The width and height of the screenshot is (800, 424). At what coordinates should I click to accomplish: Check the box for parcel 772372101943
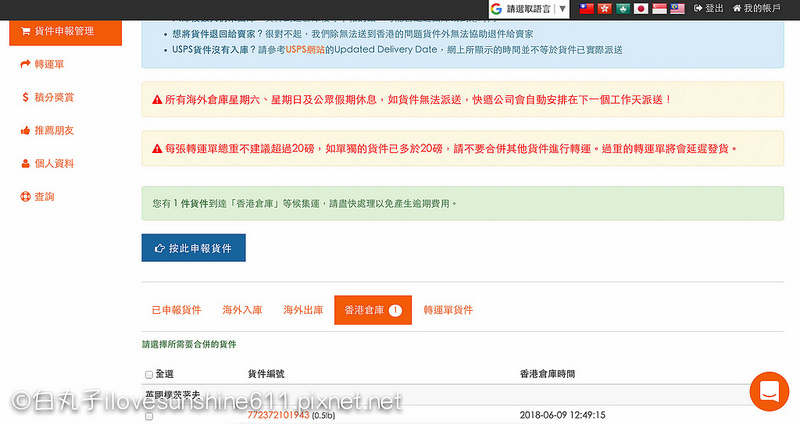[149, 415]
